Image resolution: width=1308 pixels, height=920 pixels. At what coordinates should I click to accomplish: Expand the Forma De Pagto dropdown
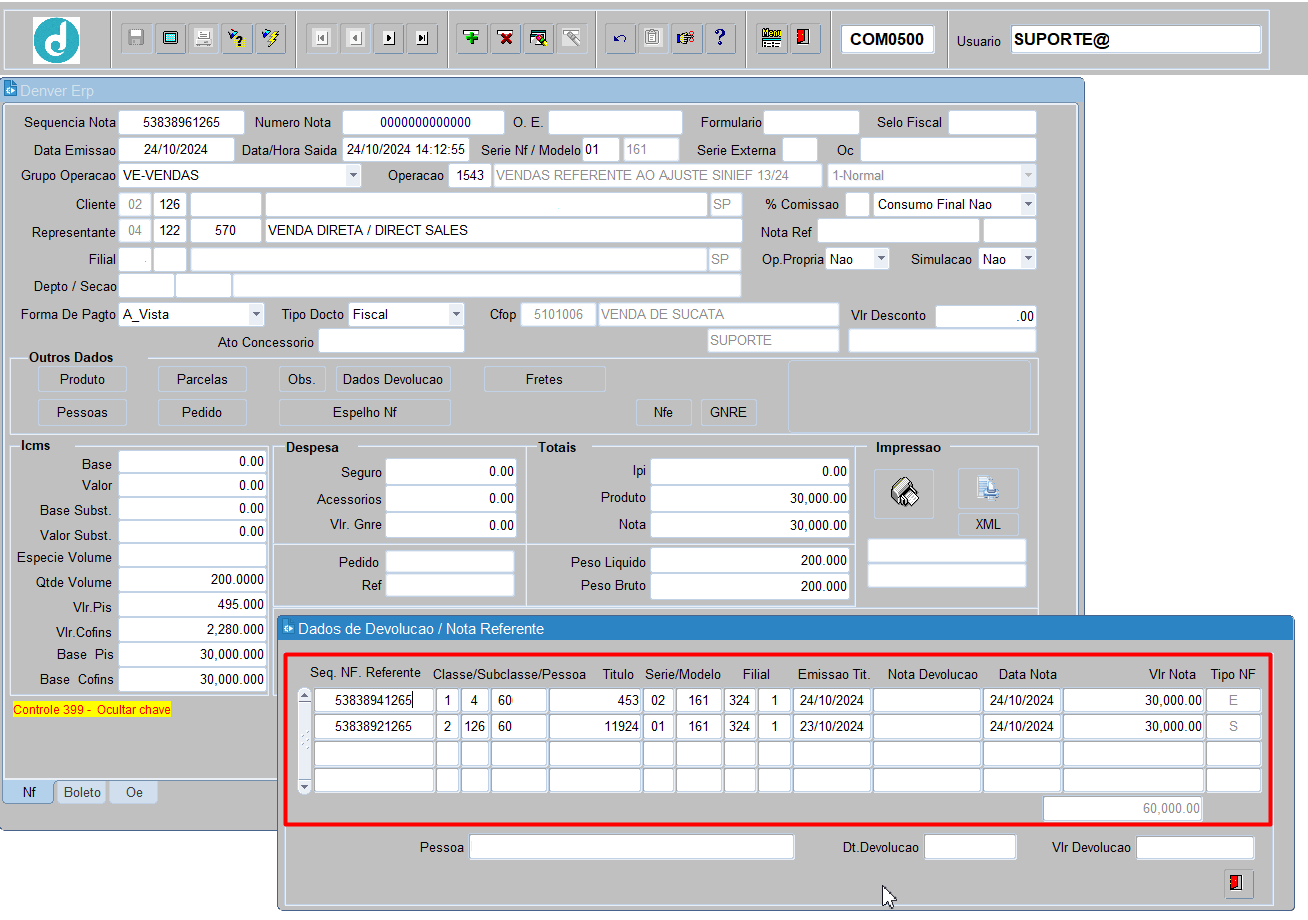257,315
